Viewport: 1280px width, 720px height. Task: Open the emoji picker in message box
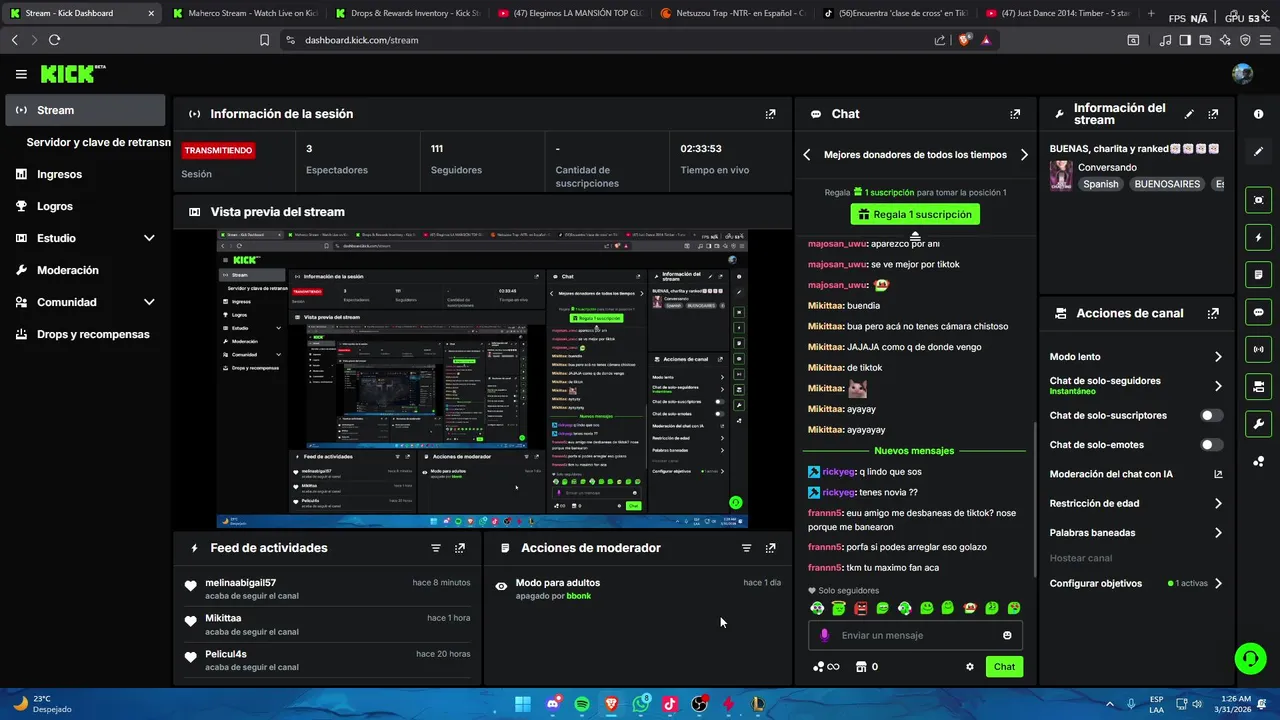pos(1007,635)
